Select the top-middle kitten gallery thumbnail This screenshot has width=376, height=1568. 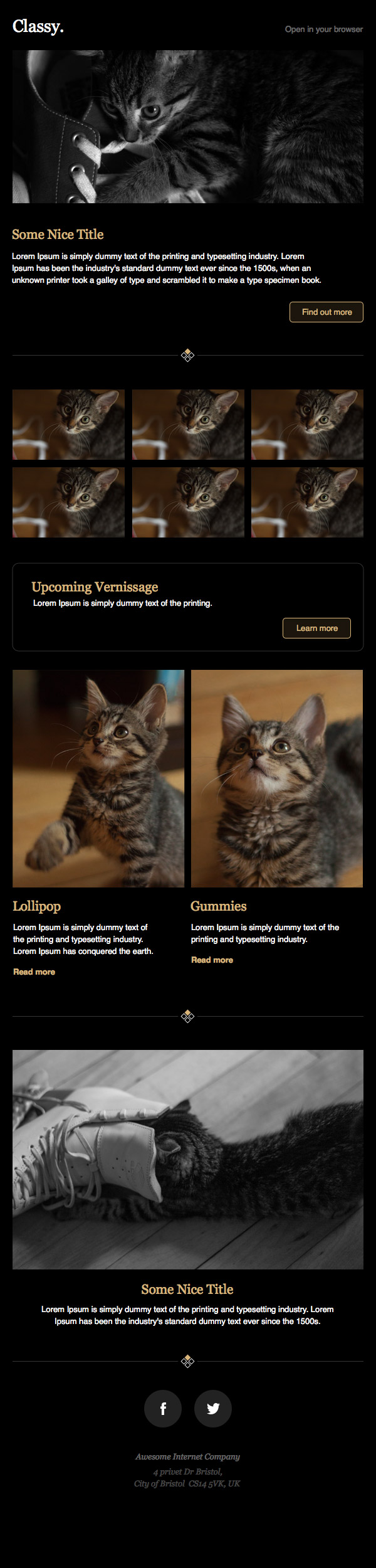(188, 425)
